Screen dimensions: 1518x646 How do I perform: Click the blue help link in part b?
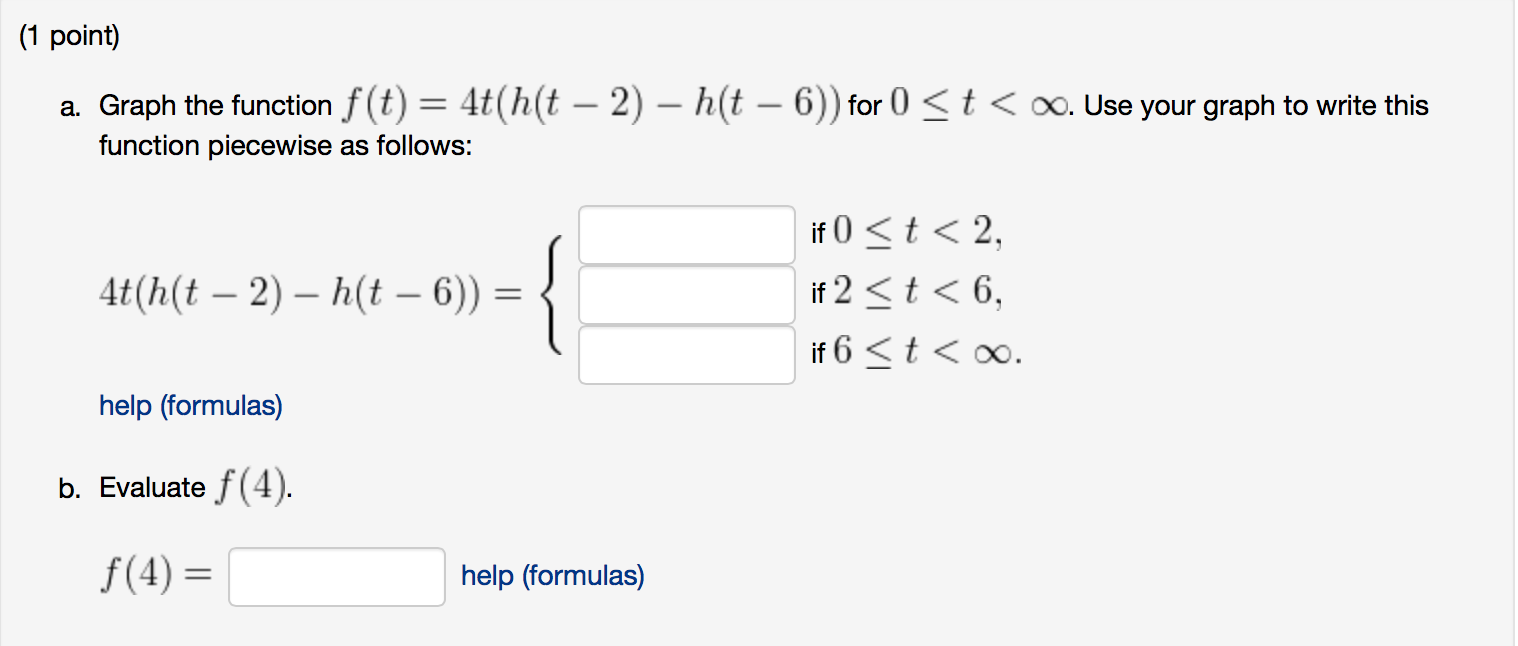pyautogui.click(x=551, y=575)
